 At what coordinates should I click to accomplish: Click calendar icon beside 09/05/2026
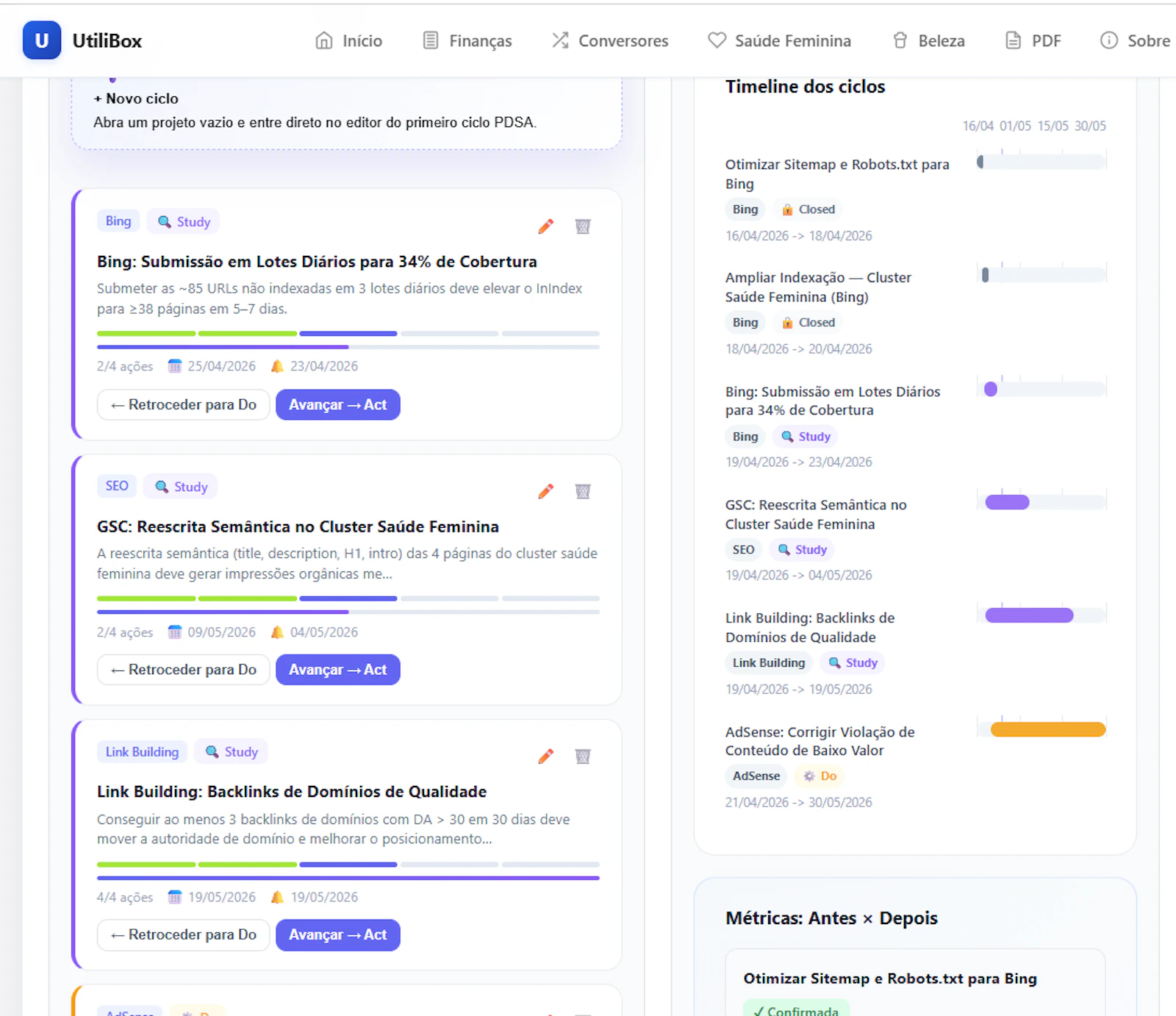[x=174, y=632]
